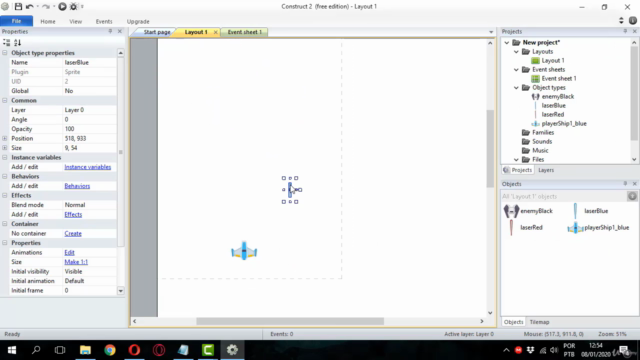Collapse the Files folder
The height and width of the screenshot is (360, 640).
(516, 160)
